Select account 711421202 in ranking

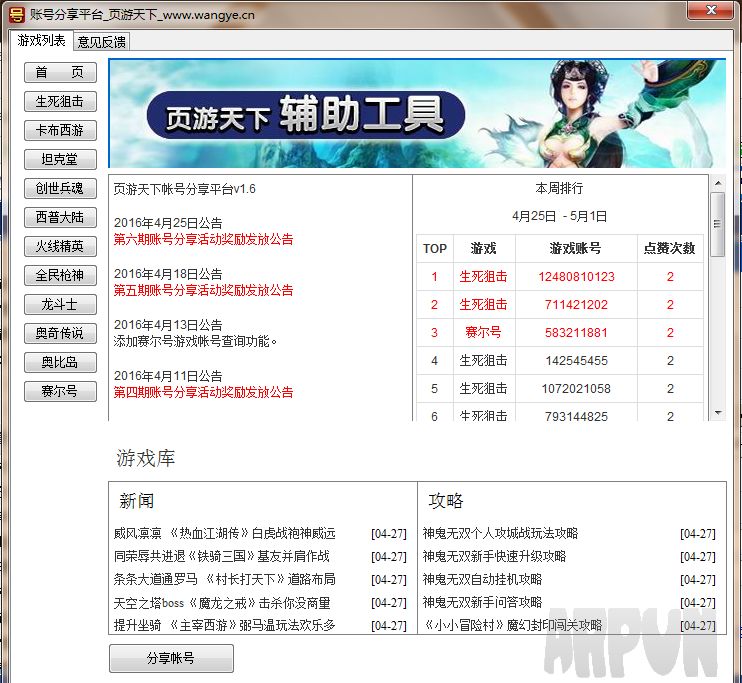576,305
